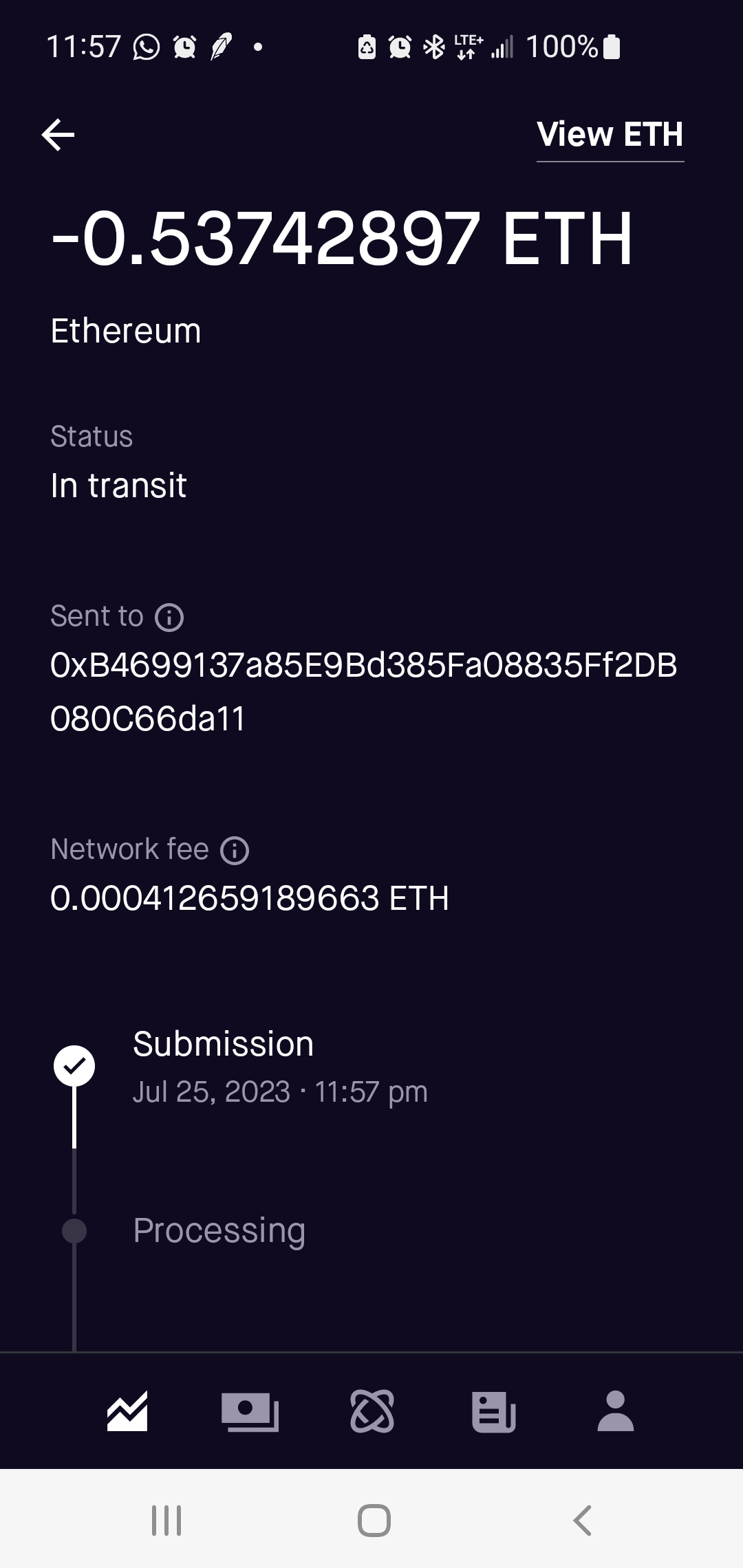
Task: Open the investing chart tab
Action: click(x=127, y=1411)
